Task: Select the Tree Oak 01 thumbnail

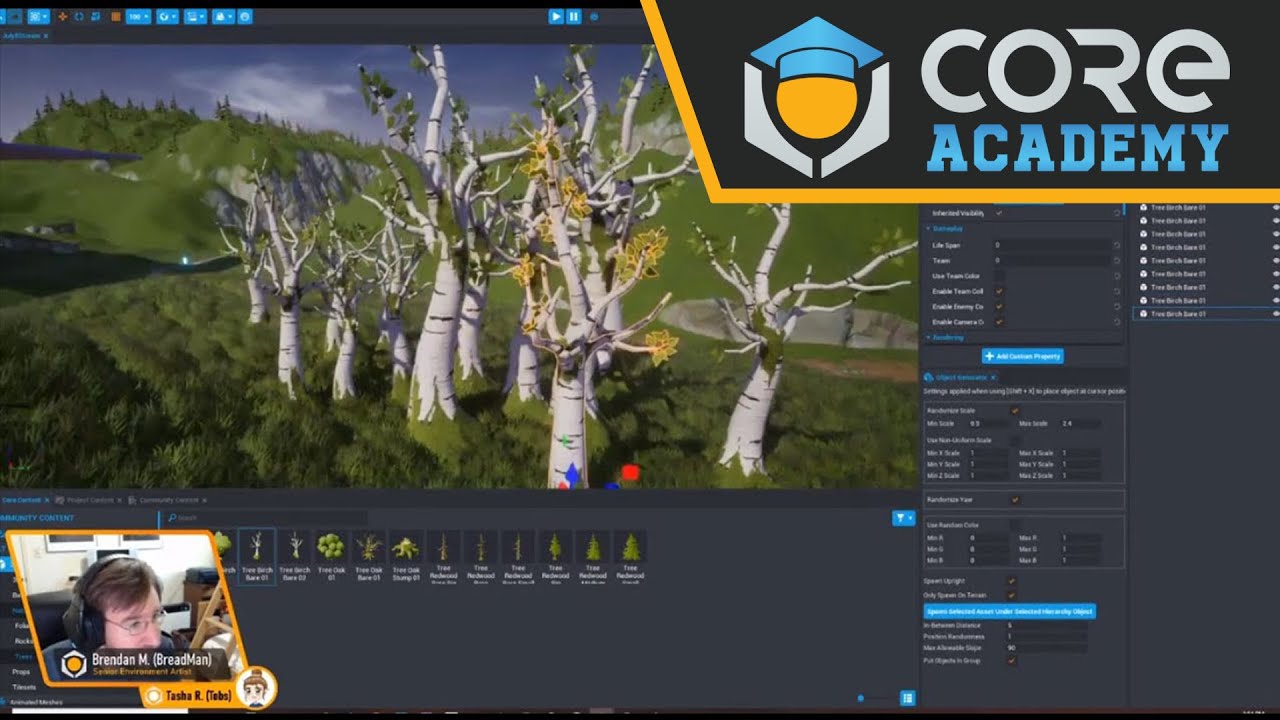Action: (x=331, y=556)
